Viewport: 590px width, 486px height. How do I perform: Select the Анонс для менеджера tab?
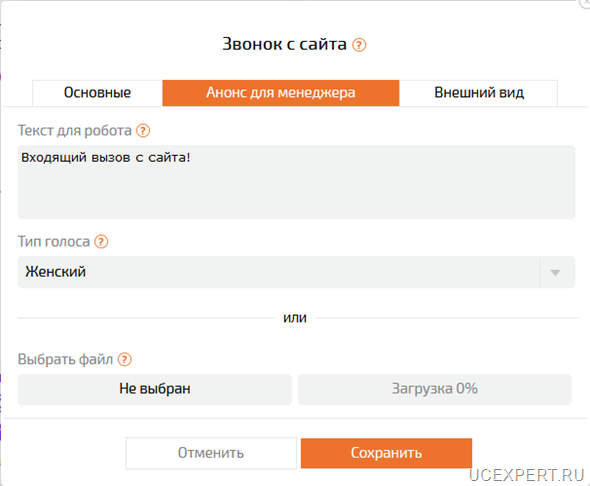281,93
